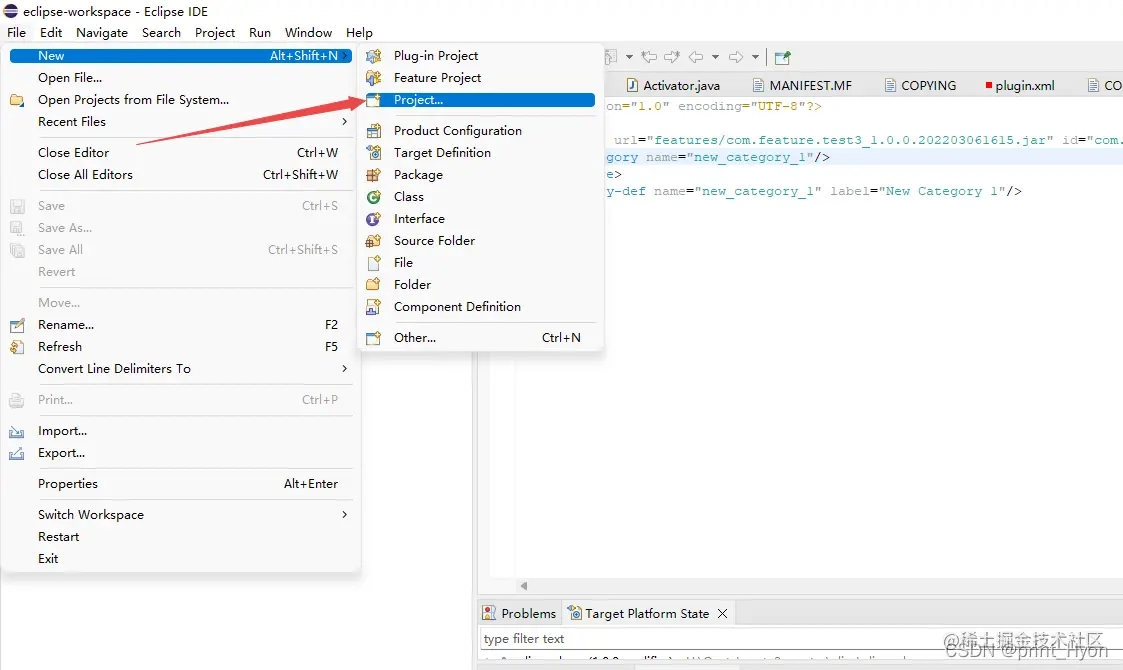Open dropdown arrow left of Last Edit Location
This screenshot has height=670, width=1123.
coord(629,57)
